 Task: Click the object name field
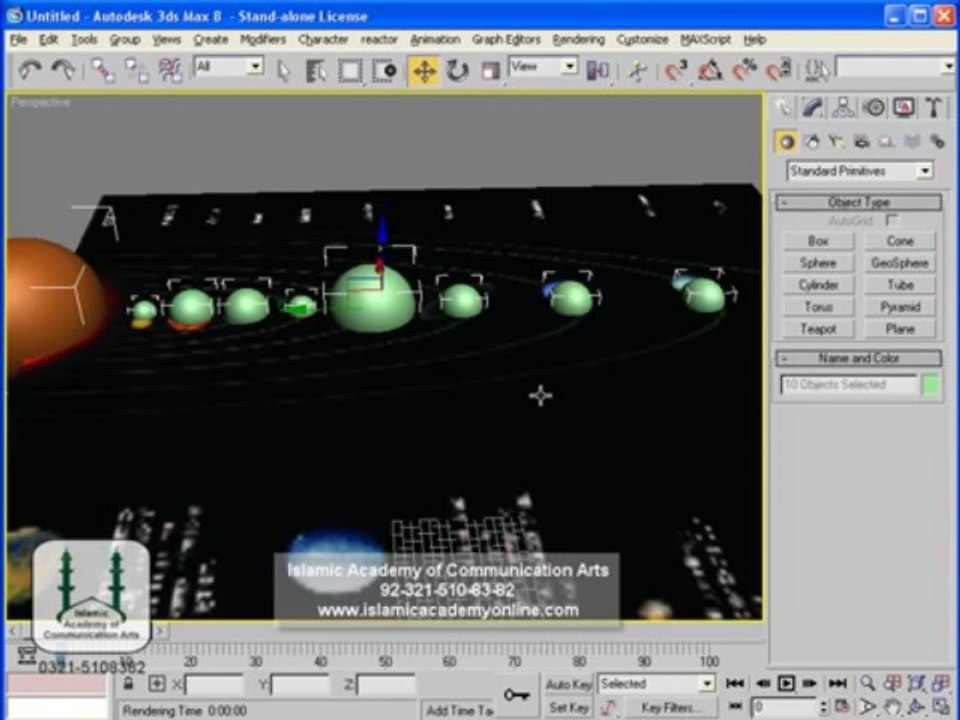(849, 385)
